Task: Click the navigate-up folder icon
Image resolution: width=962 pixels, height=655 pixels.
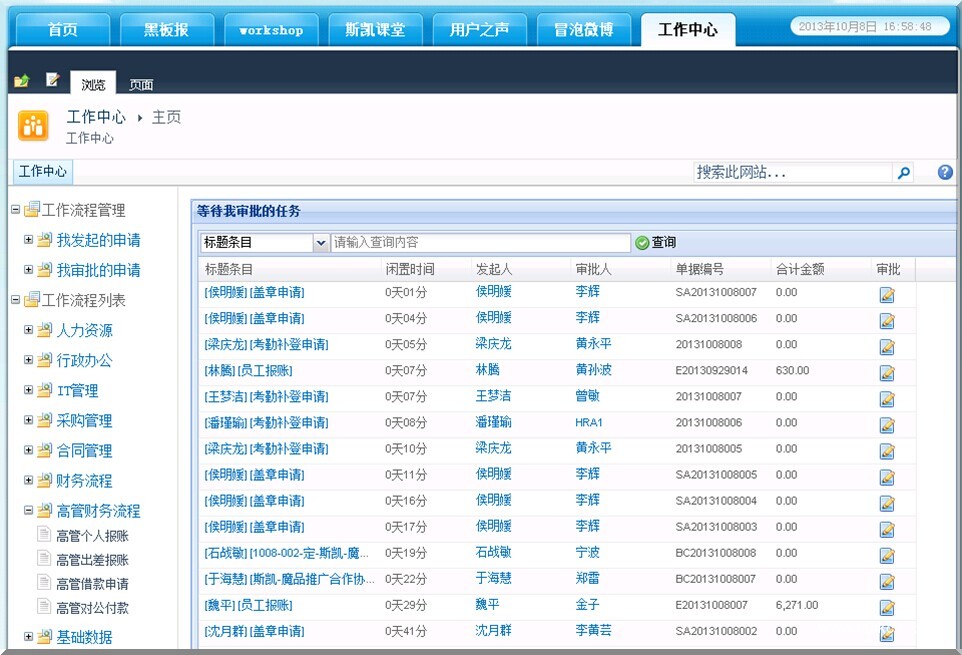Action: [x=22, y=81]
